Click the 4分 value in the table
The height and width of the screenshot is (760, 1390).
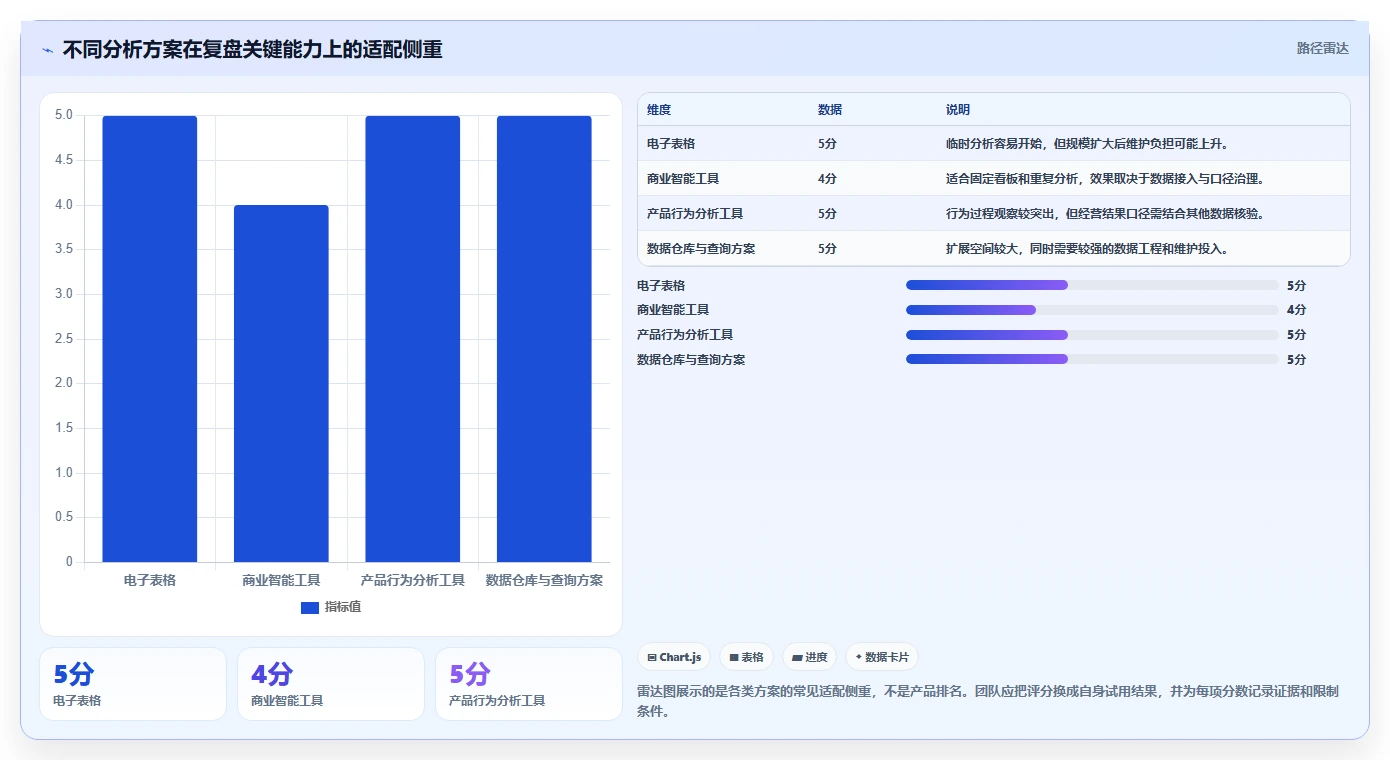coord(827,179)
